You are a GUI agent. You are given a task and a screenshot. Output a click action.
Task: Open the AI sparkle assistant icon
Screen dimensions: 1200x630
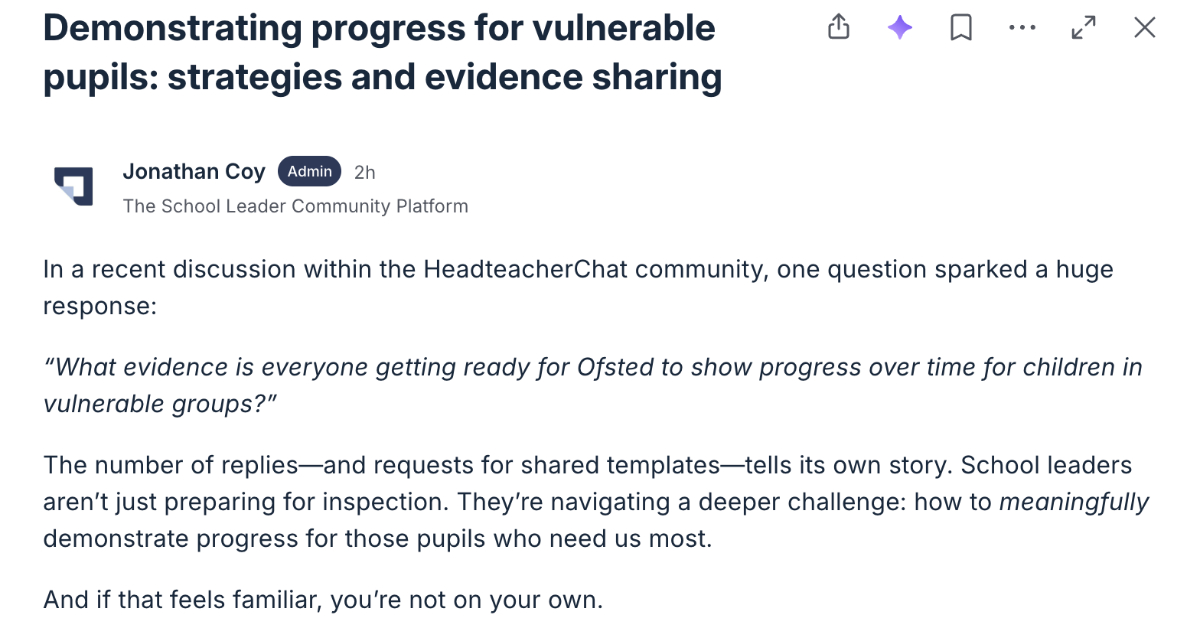point(900,28)
